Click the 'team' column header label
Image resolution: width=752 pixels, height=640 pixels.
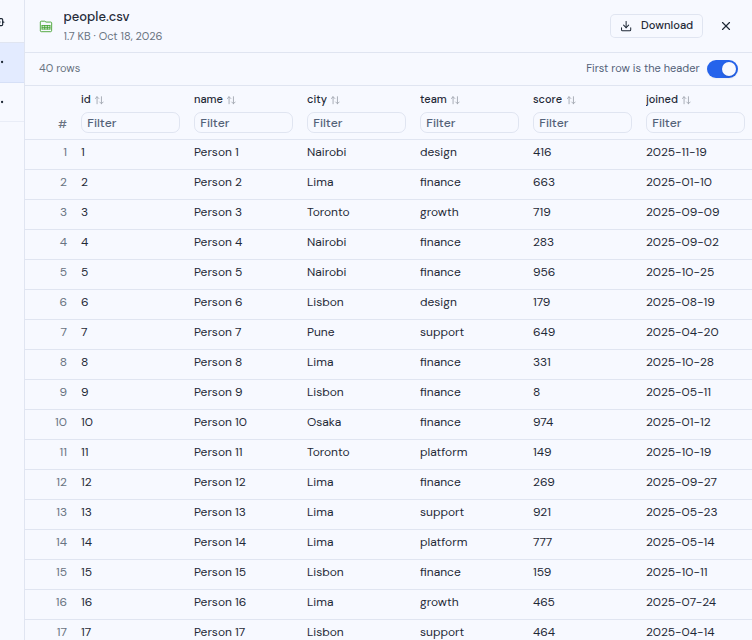433,99
